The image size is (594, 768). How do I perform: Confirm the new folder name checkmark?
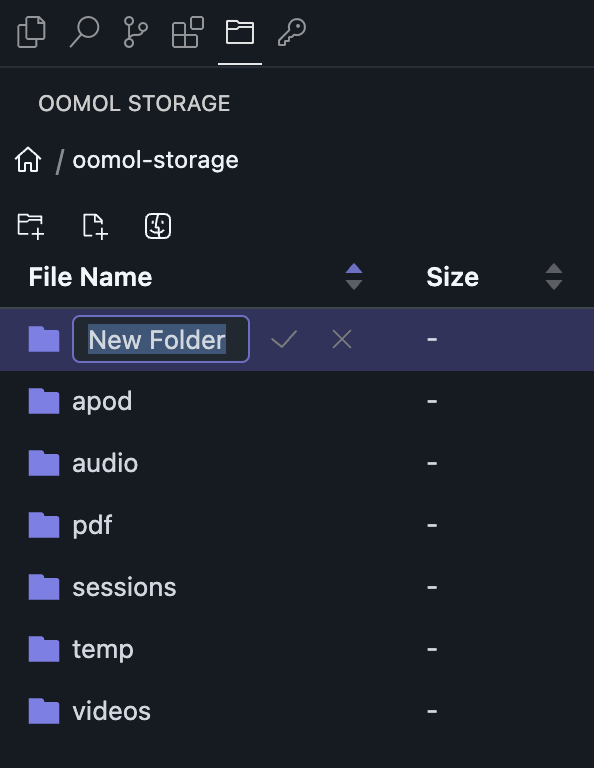[x=284, y=339]
